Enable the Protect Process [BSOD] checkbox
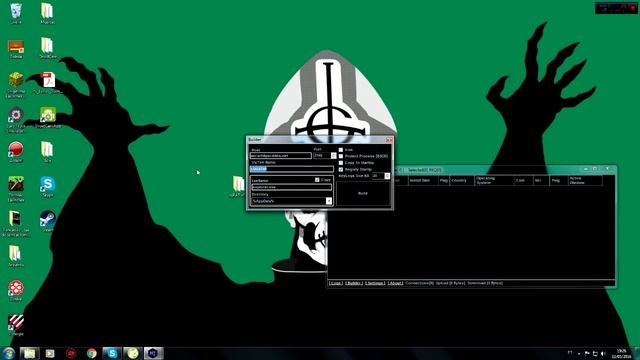This screenshot has width=640, height=360. (x=341, y=156)
